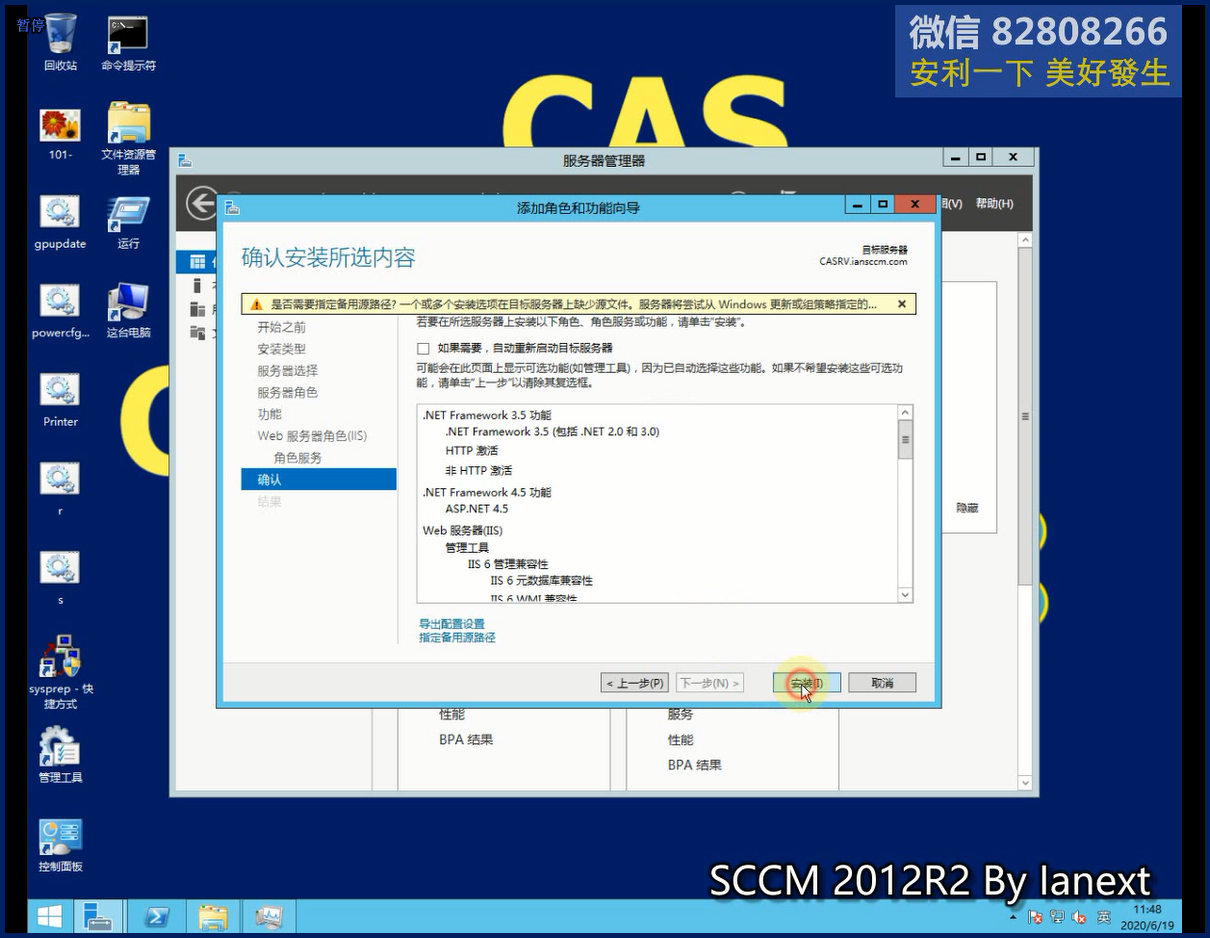Click the 上一步(P) button

[634, 683]
